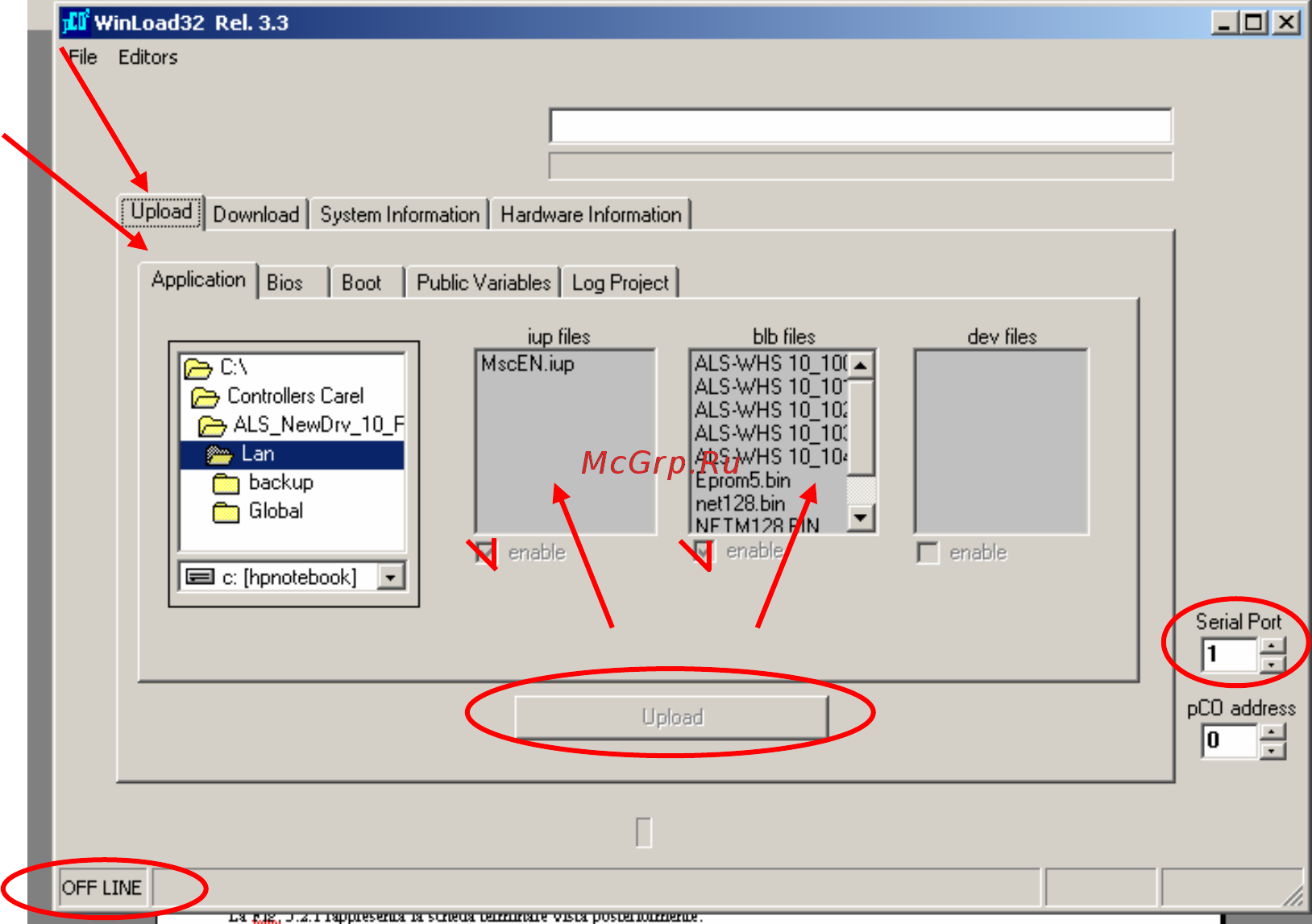This screenshot has height=924, width=1312.
Task: Select the Controllers Carel folder
Action: pos(295,396)
